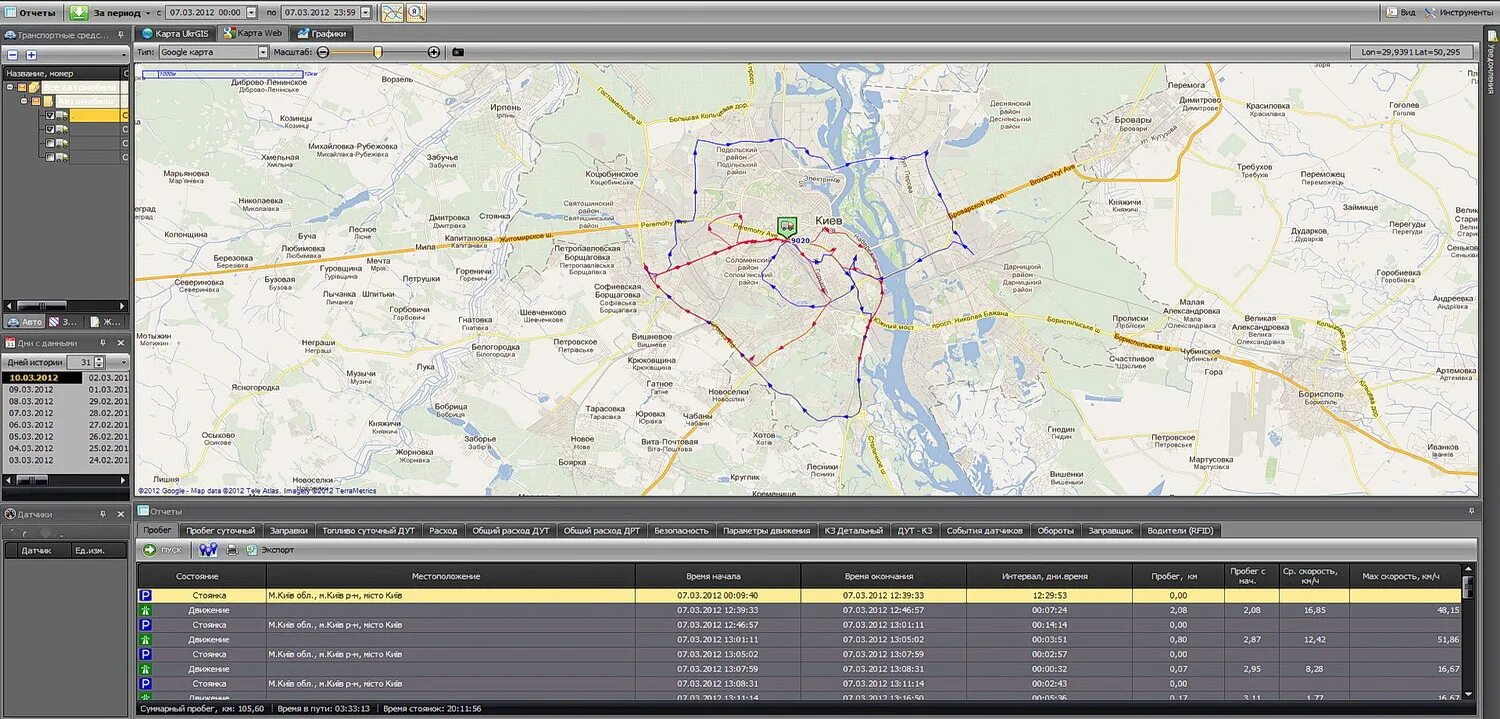Select date 07.03.2012 in history list

tap(31, 413)
